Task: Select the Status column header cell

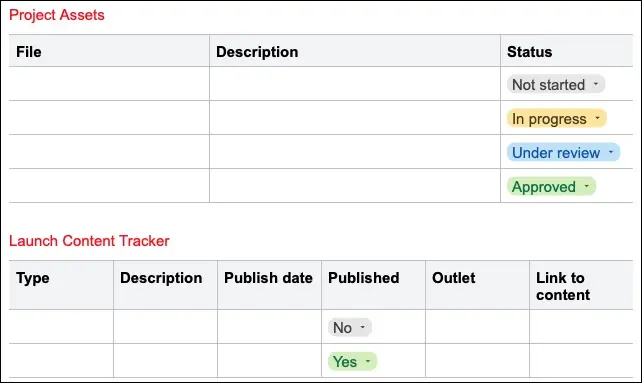Action: click(x=567, y=51)
